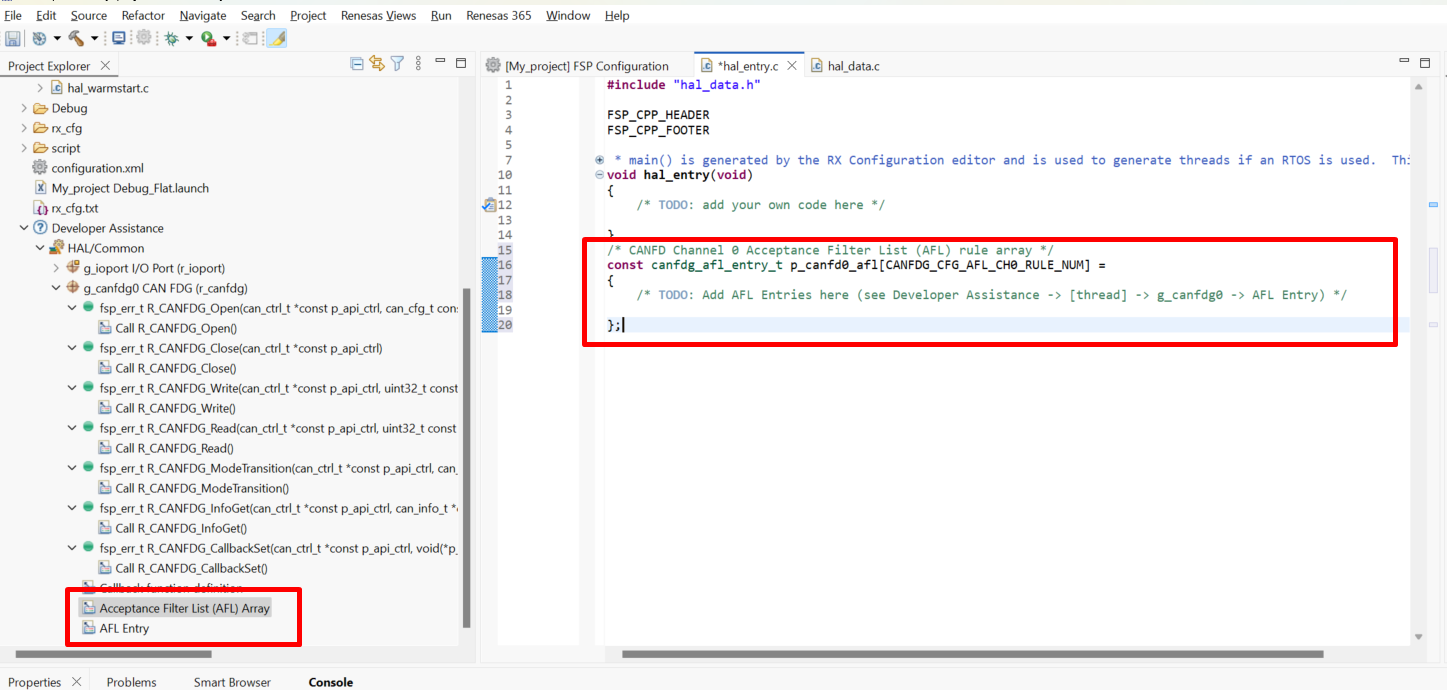Viewport: 1447px width, 690px height.
Task: Click the Save icon in the toolbar
Action: (13, 38)
